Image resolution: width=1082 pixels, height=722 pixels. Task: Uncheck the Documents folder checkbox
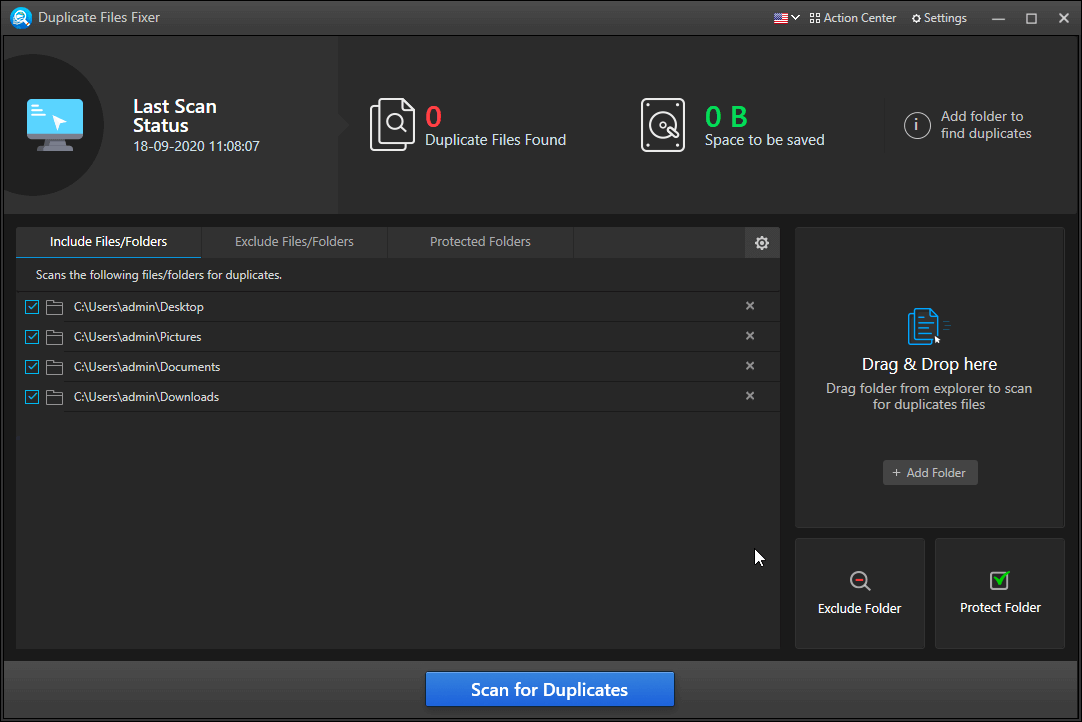click(x=32, y=367)
